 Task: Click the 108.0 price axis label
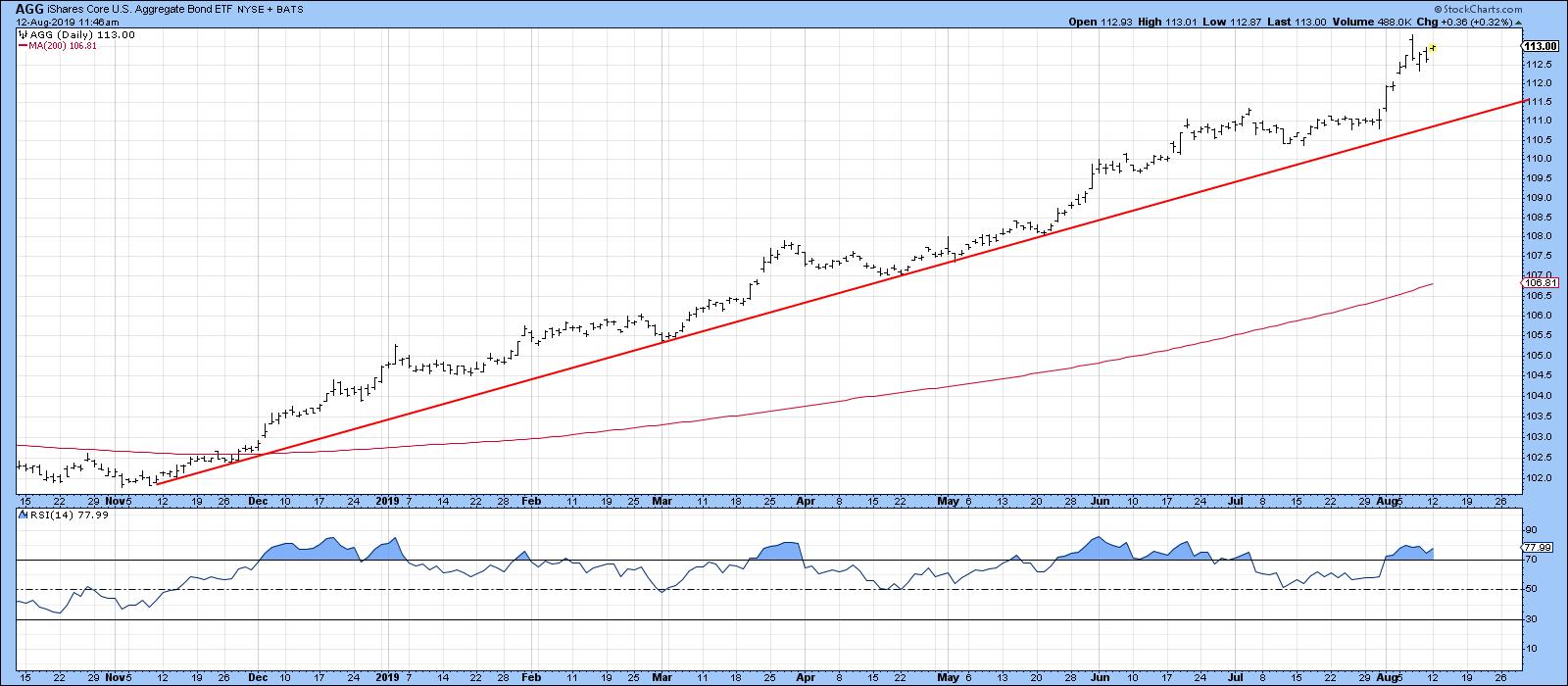pos(1539,236)
